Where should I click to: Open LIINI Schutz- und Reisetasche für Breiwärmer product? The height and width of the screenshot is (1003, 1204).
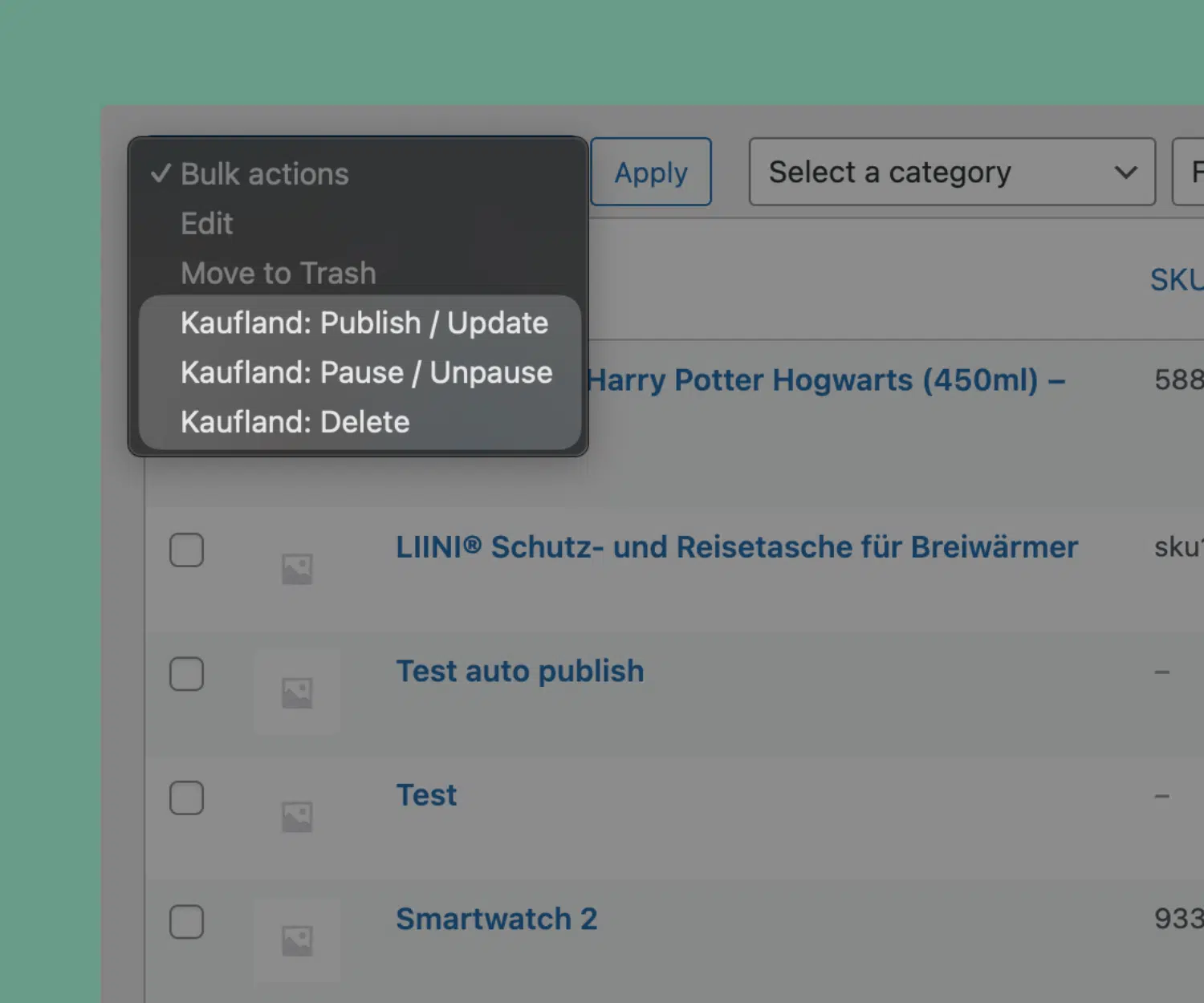click(737, 547)
